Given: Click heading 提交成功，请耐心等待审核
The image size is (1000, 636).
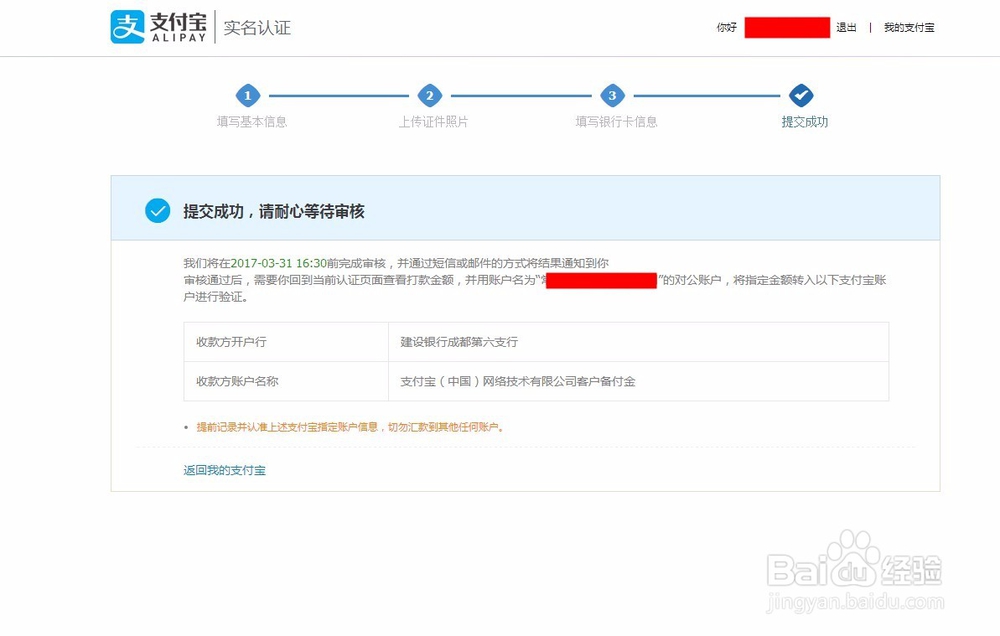Looking at the screenshot, I should click(x=274, y=211).
